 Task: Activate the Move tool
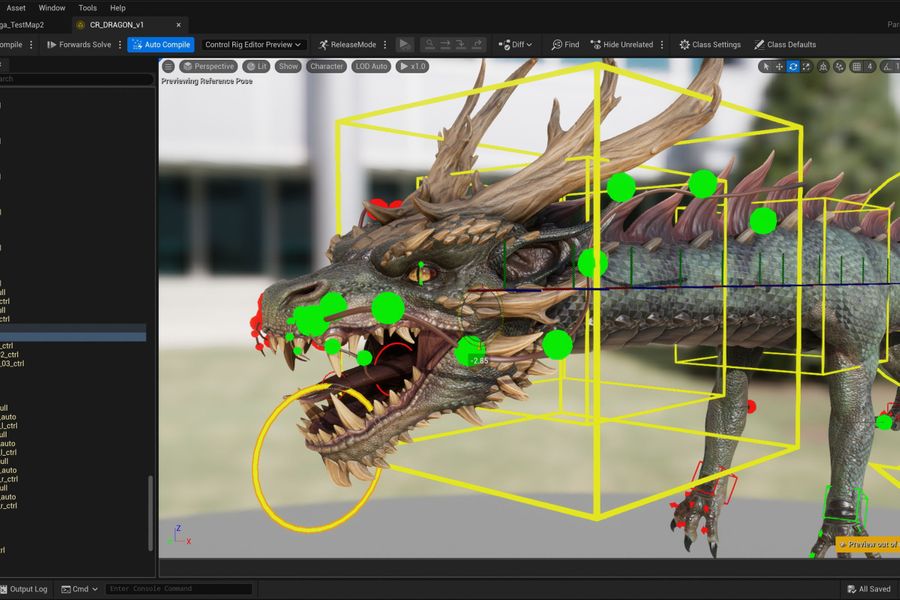click(x=779, y=67)
